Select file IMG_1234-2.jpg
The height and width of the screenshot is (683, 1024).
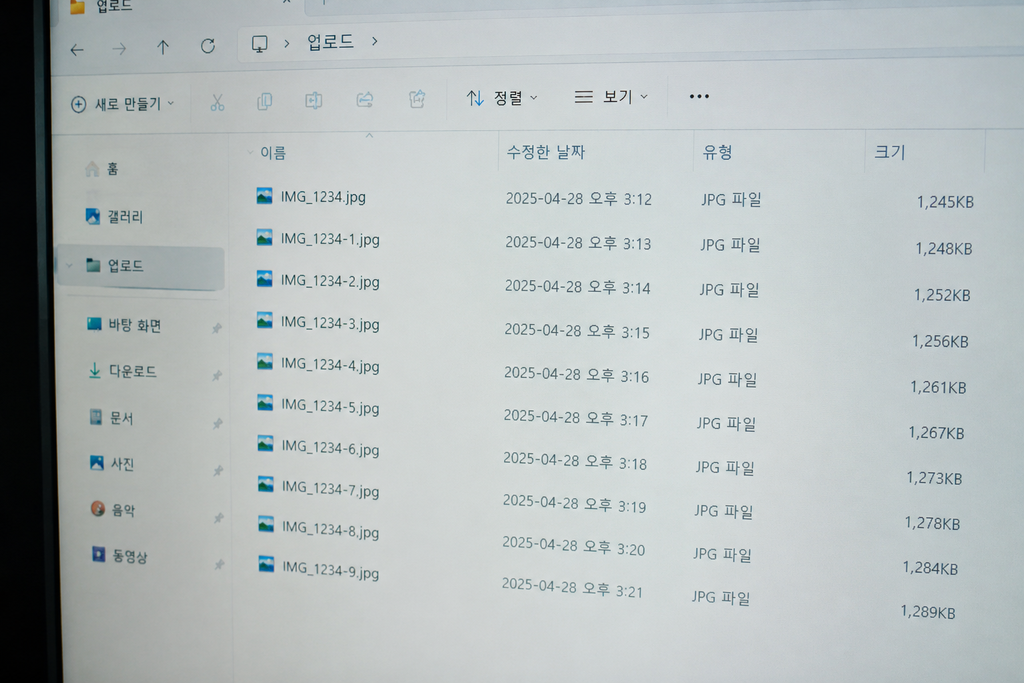pos(330,281)
